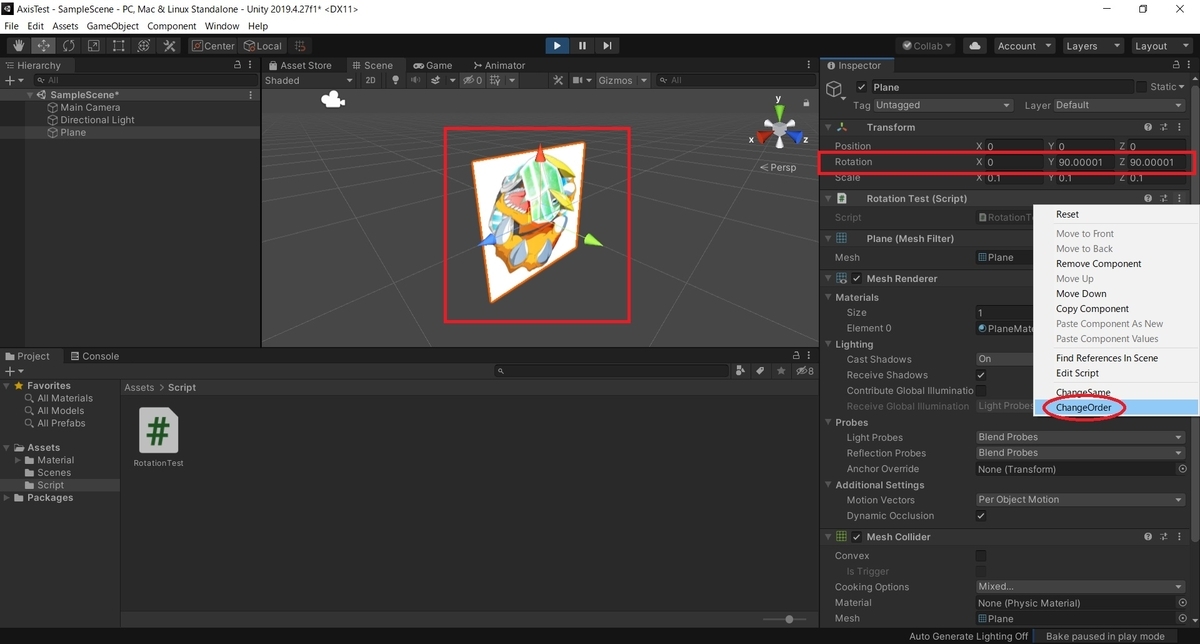Open the Tag dropdown
Viewport: 1200px width, 644px height.
(x=943, y=105)
